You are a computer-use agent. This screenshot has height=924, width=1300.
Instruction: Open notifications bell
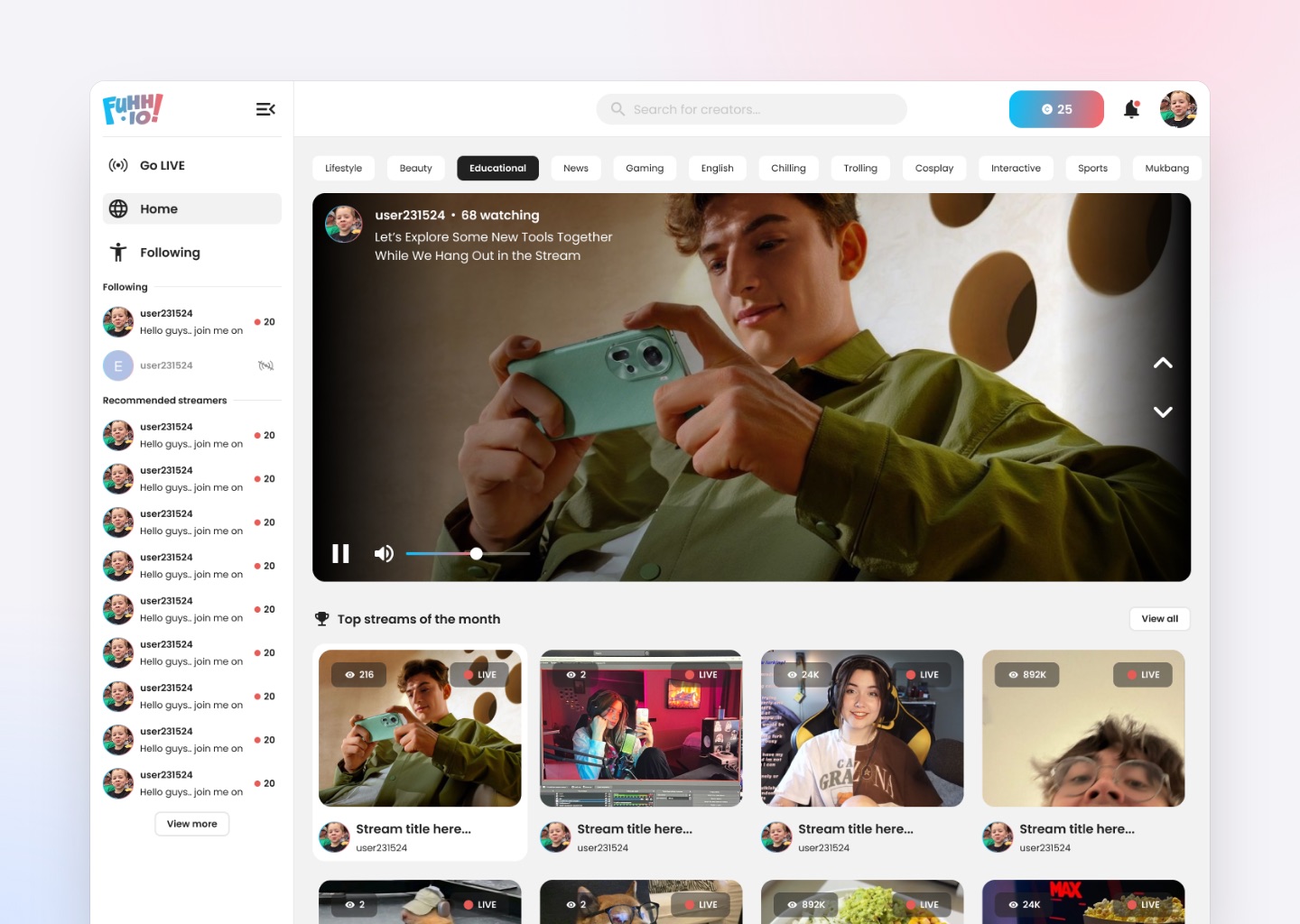pos(1131,109)
